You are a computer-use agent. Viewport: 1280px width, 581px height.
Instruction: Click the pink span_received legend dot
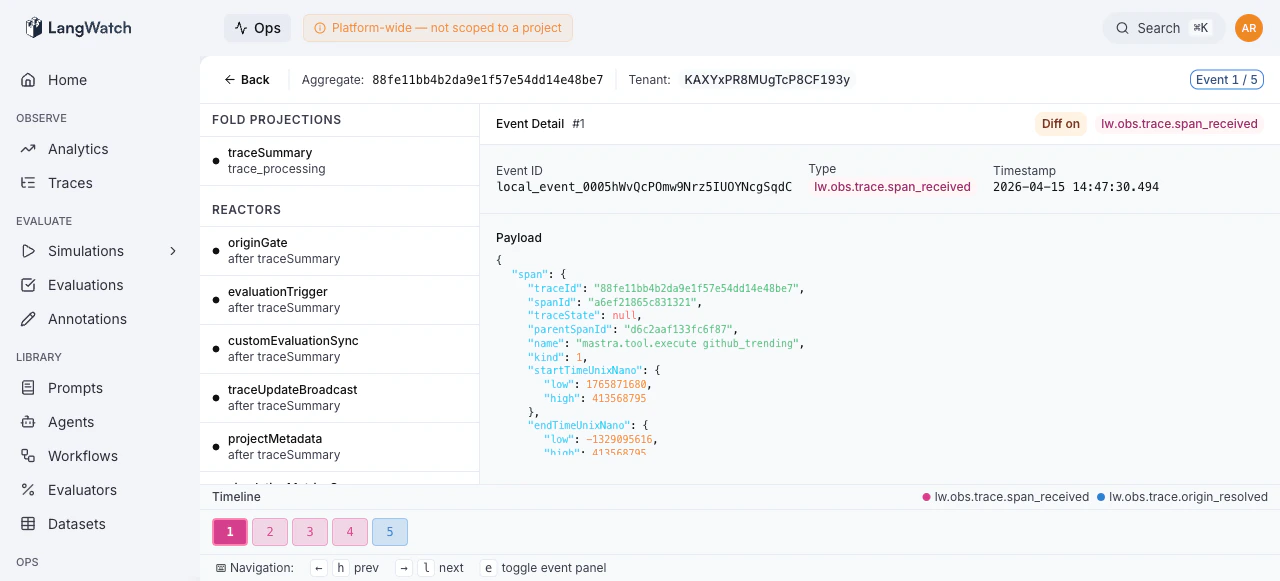pyautogui.click(x=925, y=496)
